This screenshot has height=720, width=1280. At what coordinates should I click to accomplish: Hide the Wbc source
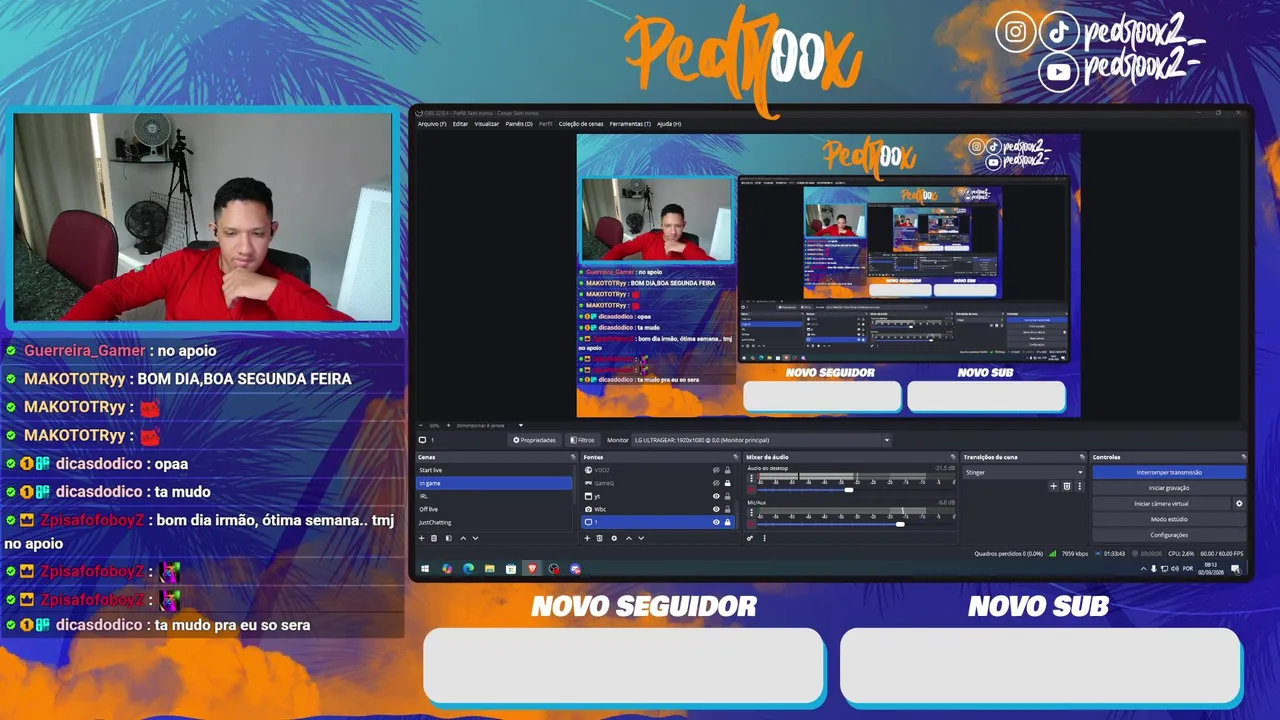coord(716,509)
